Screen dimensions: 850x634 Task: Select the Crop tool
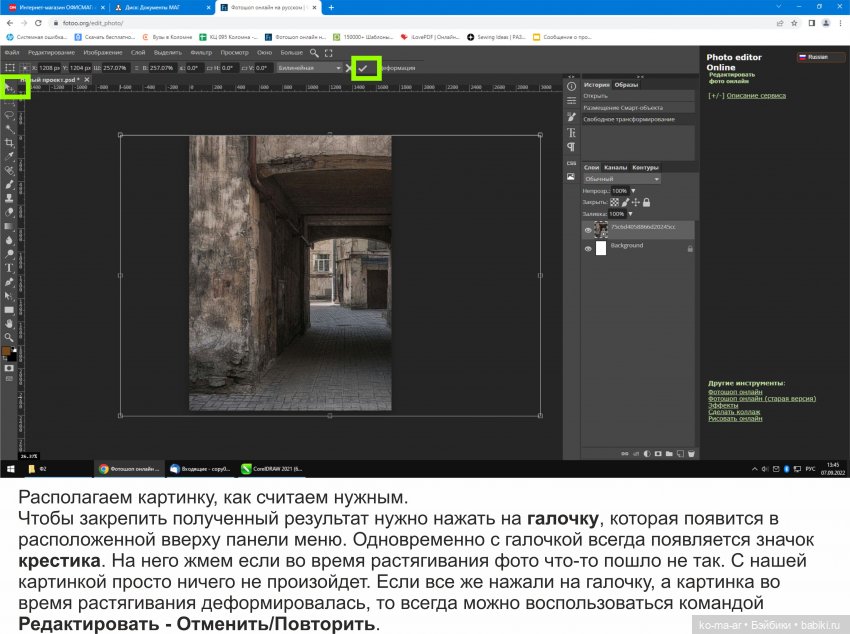click(10, 143)
